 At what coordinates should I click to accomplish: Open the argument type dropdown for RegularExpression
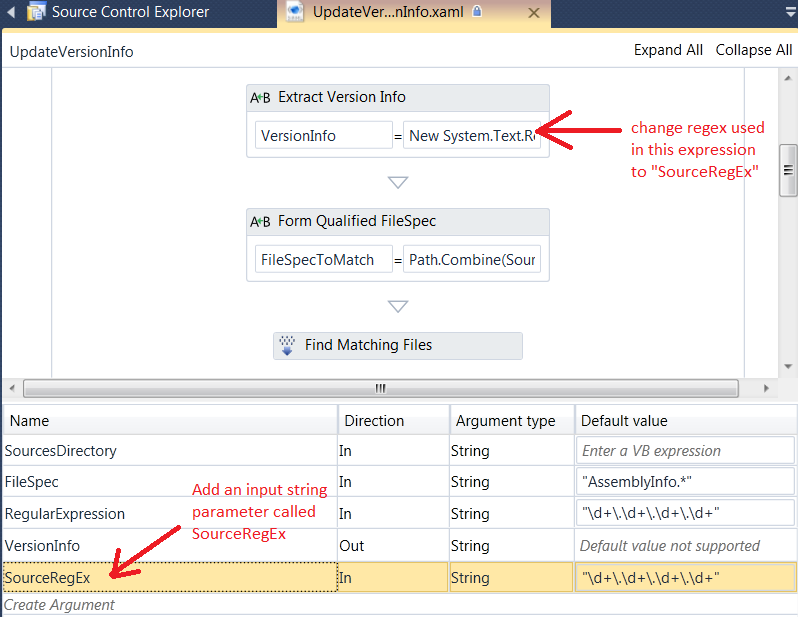coord(512,514)
